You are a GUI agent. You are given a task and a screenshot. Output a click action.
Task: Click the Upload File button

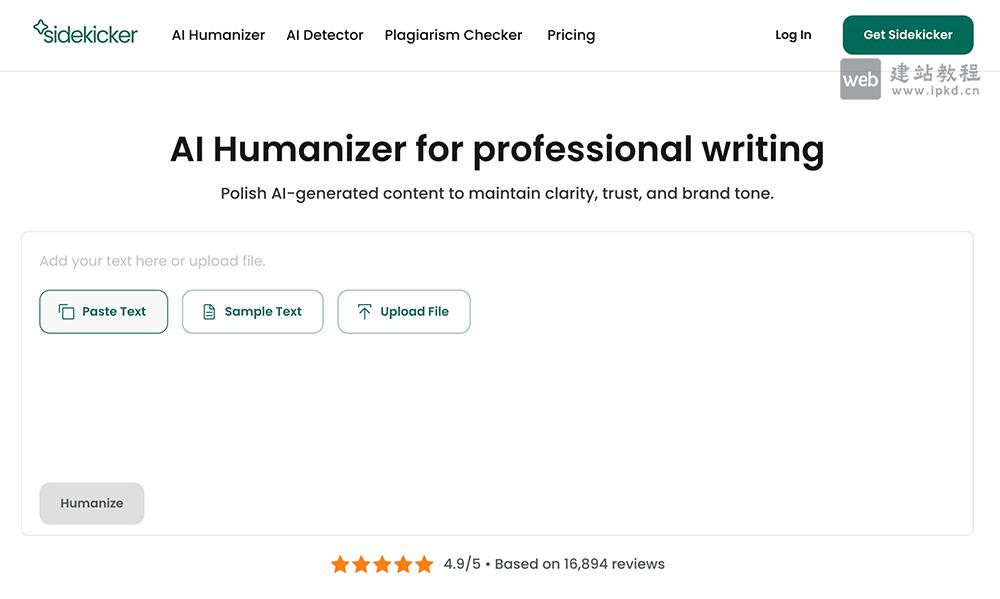tap(404, 311)
